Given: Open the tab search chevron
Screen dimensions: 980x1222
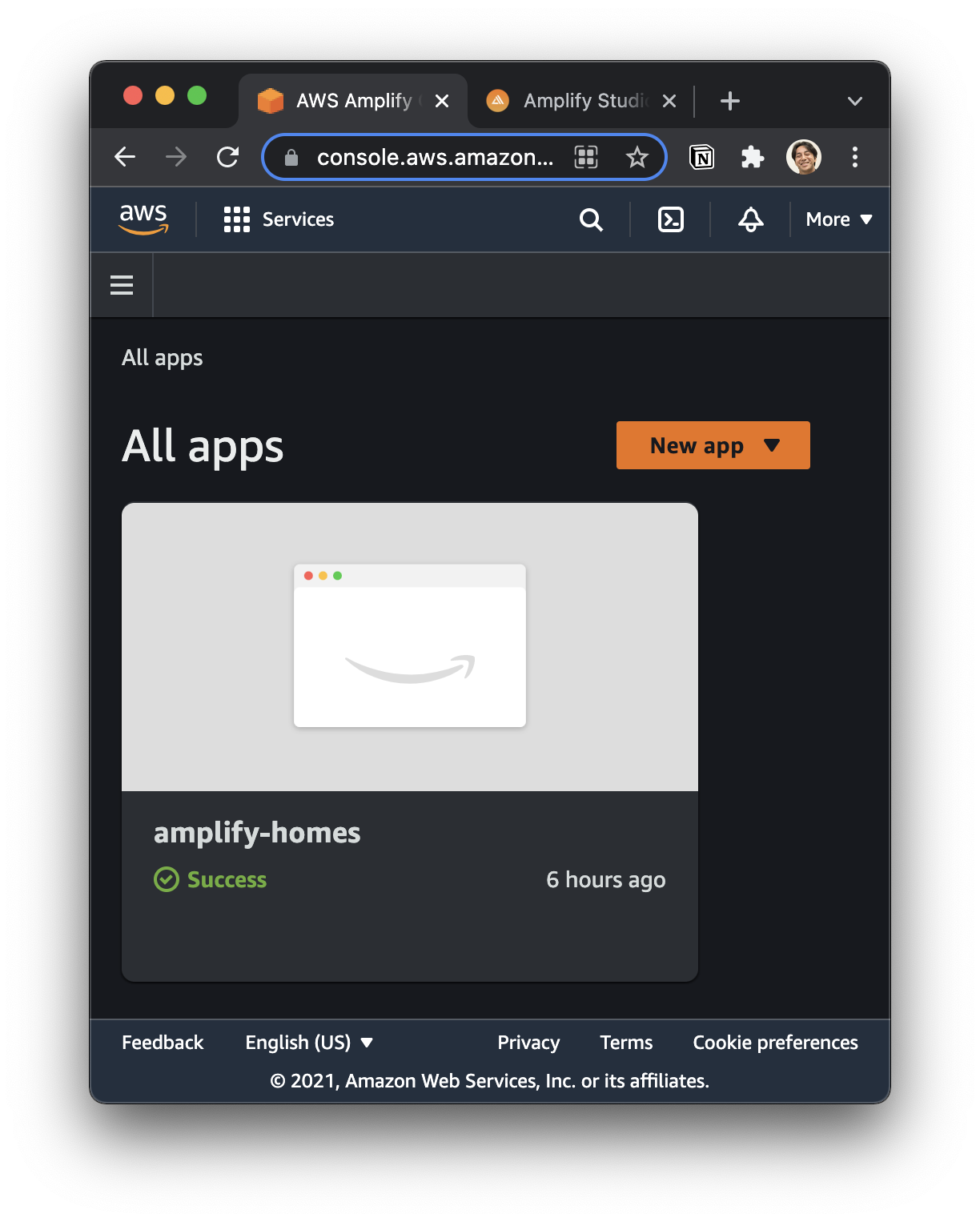Looking at the screenshot, I should click(854, 101).
